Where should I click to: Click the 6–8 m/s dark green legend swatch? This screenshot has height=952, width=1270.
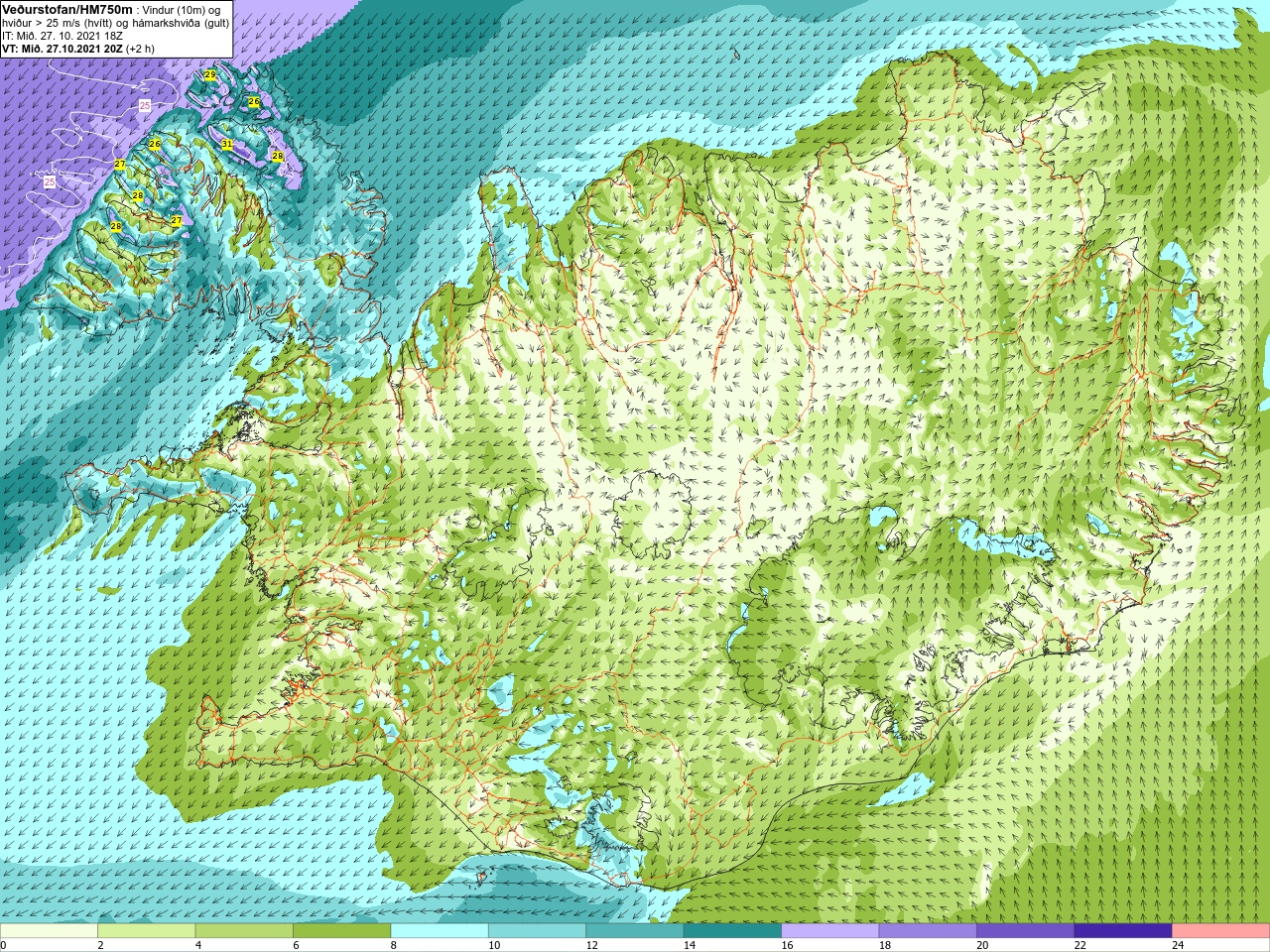[341, 931]
